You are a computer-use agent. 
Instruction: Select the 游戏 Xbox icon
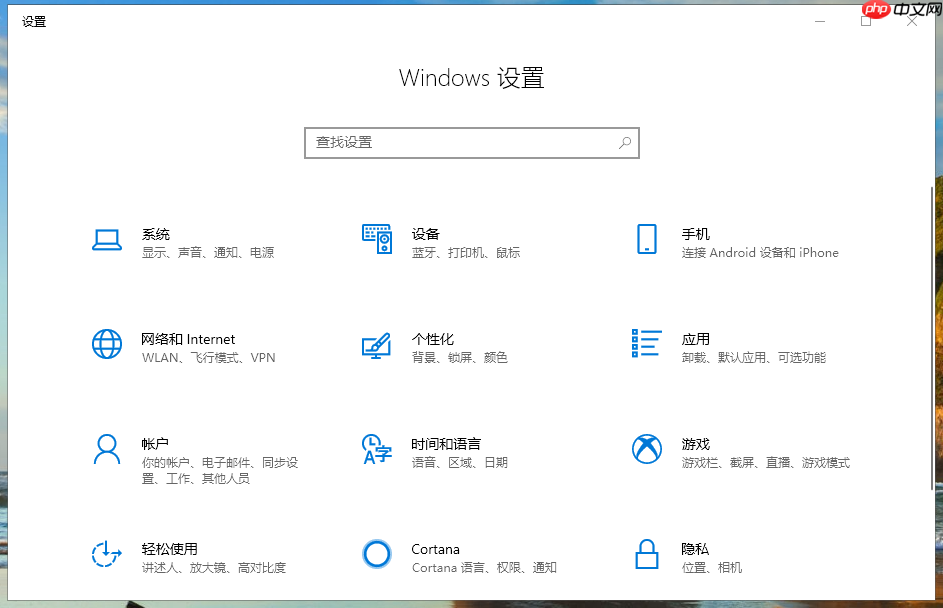point(646,450)
